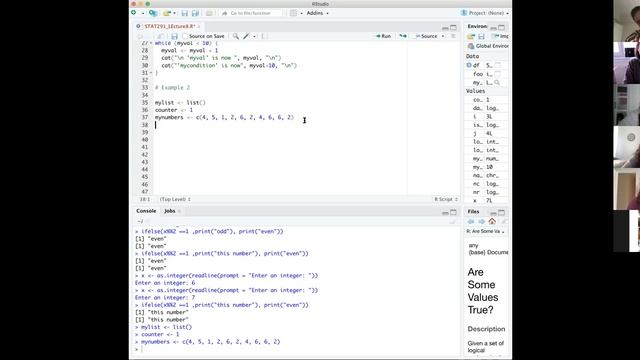Viewport: 640px width, 360px height.
Task: Click the console input prompt line
Action: click(297, 349)
